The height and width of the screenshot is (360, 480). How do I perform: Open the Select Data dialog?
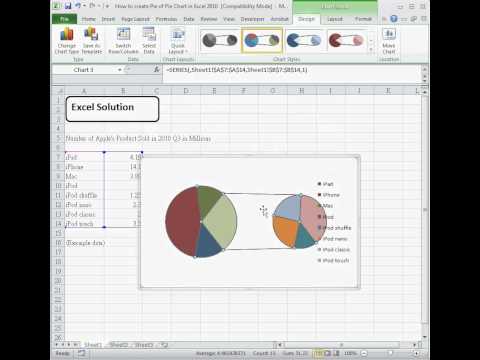[x=149, y=41]
